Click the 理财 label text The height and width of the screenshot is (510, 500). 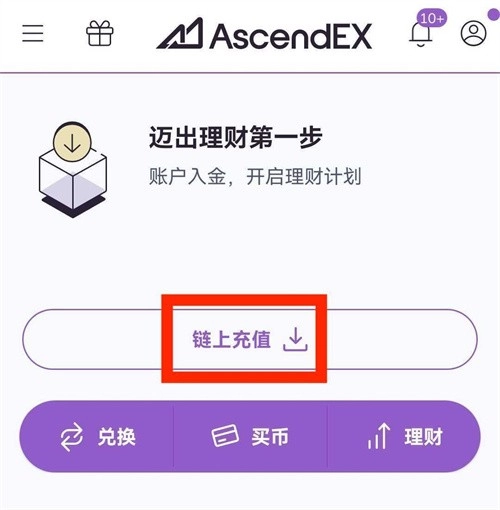click(423, 437)
